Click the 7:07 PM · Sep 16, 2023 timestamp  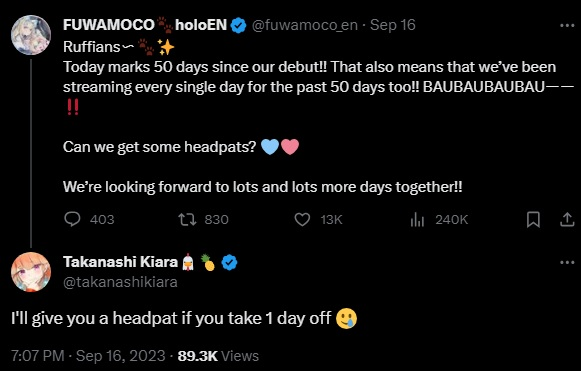click(x=88, y=356)
